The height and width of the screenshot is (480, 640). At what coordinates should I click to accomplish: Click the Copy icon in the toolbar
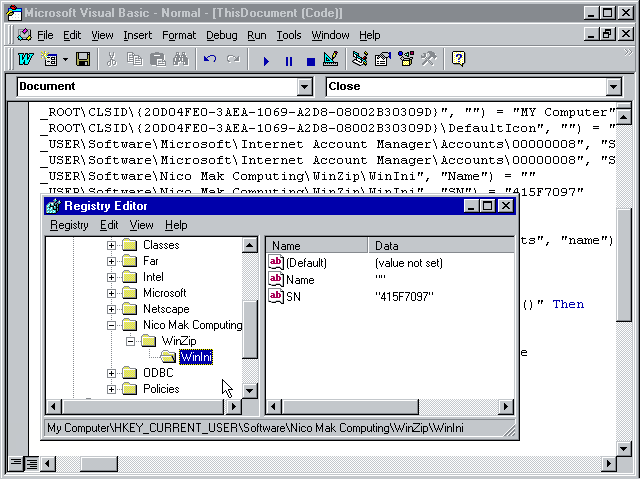point(134,60)
